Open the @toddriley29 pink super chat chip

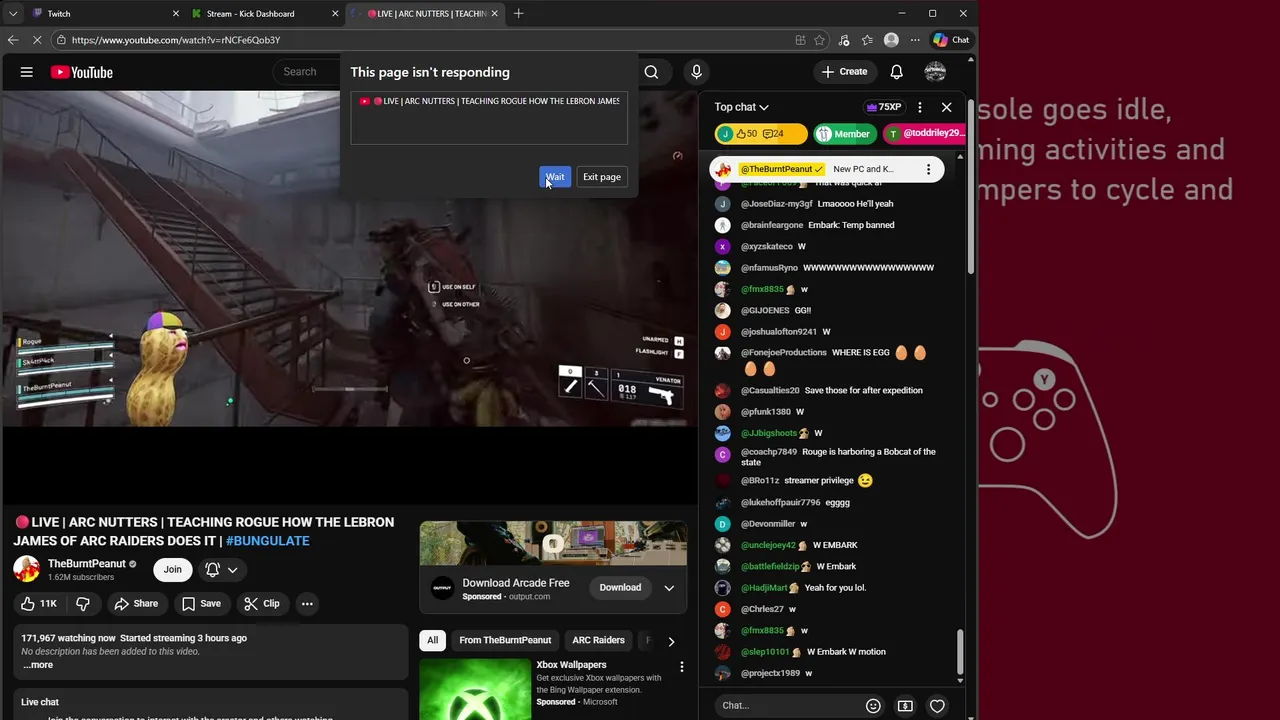pyautogui.click(x=925, y=134)
